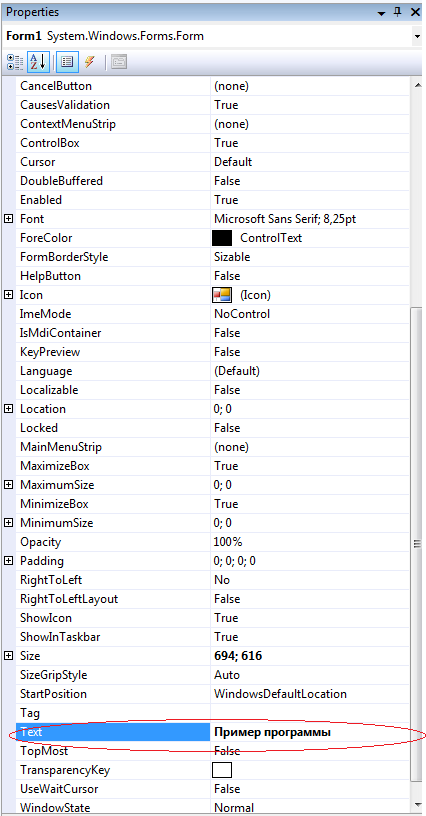Select the CausesValidation property
This screenshot has width=426, height=816.
coord(65,105)
